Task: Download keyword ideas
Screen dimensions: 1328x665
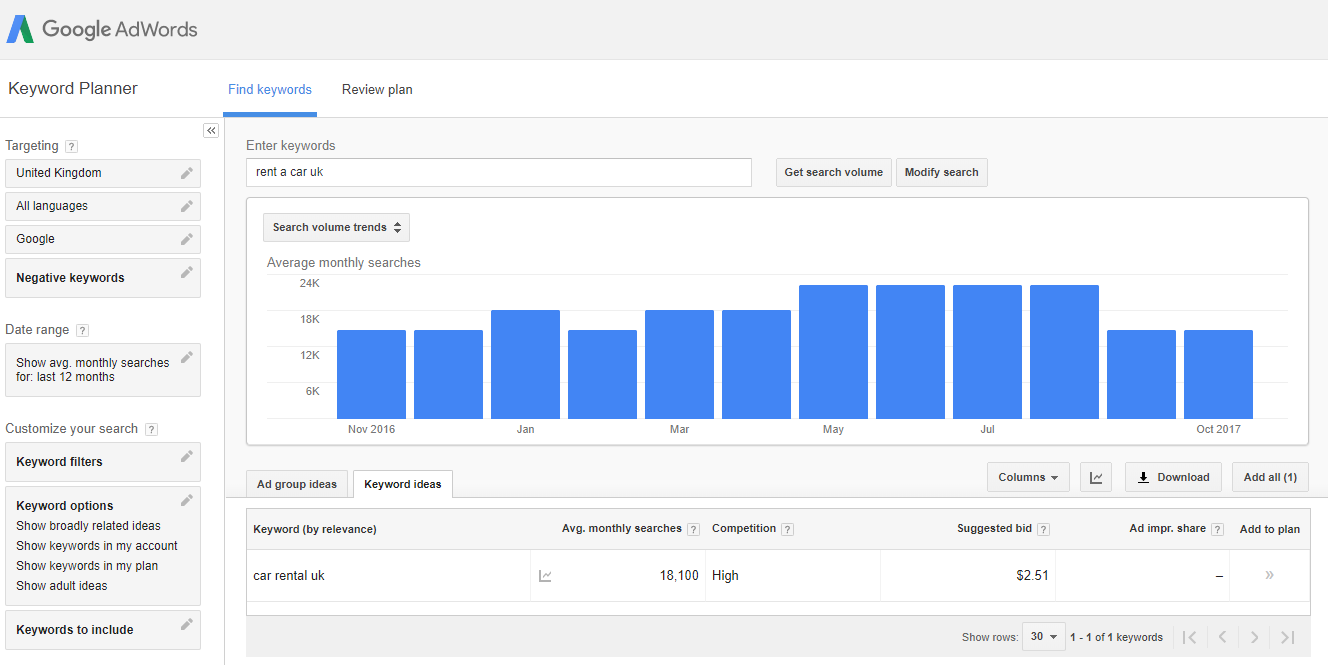Action: pyautogui.click(x=1174, y=477)
